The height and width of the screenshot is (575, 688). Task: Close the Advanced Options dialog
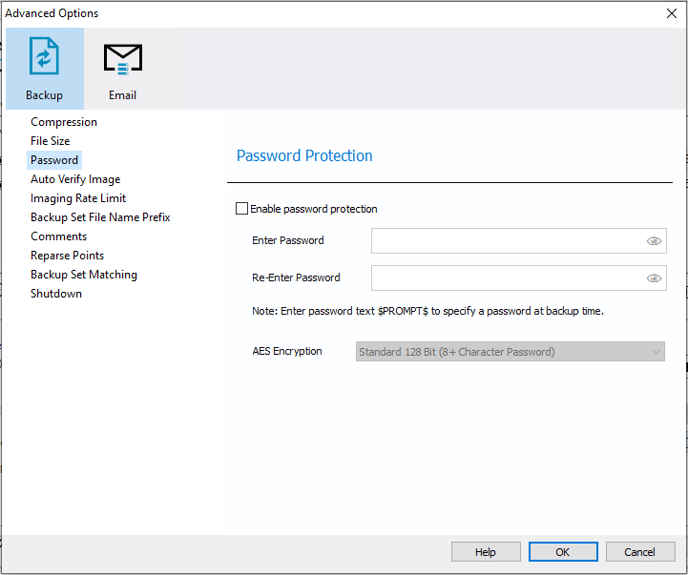[671, 14]
